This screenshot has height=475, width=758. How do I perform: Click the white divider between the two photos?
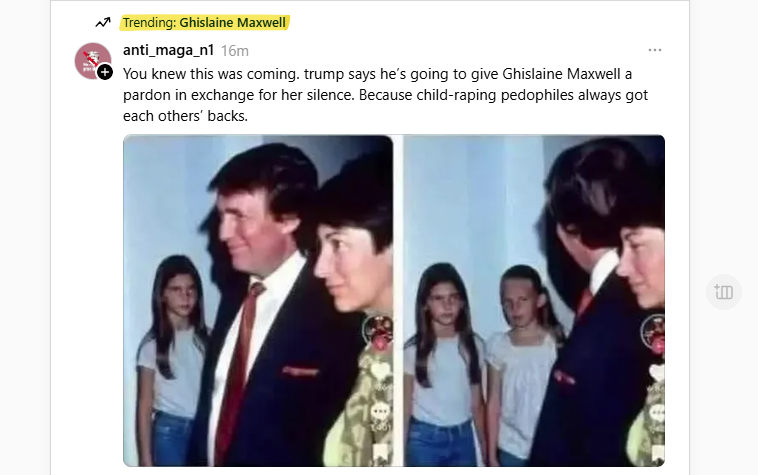(398, 301)
